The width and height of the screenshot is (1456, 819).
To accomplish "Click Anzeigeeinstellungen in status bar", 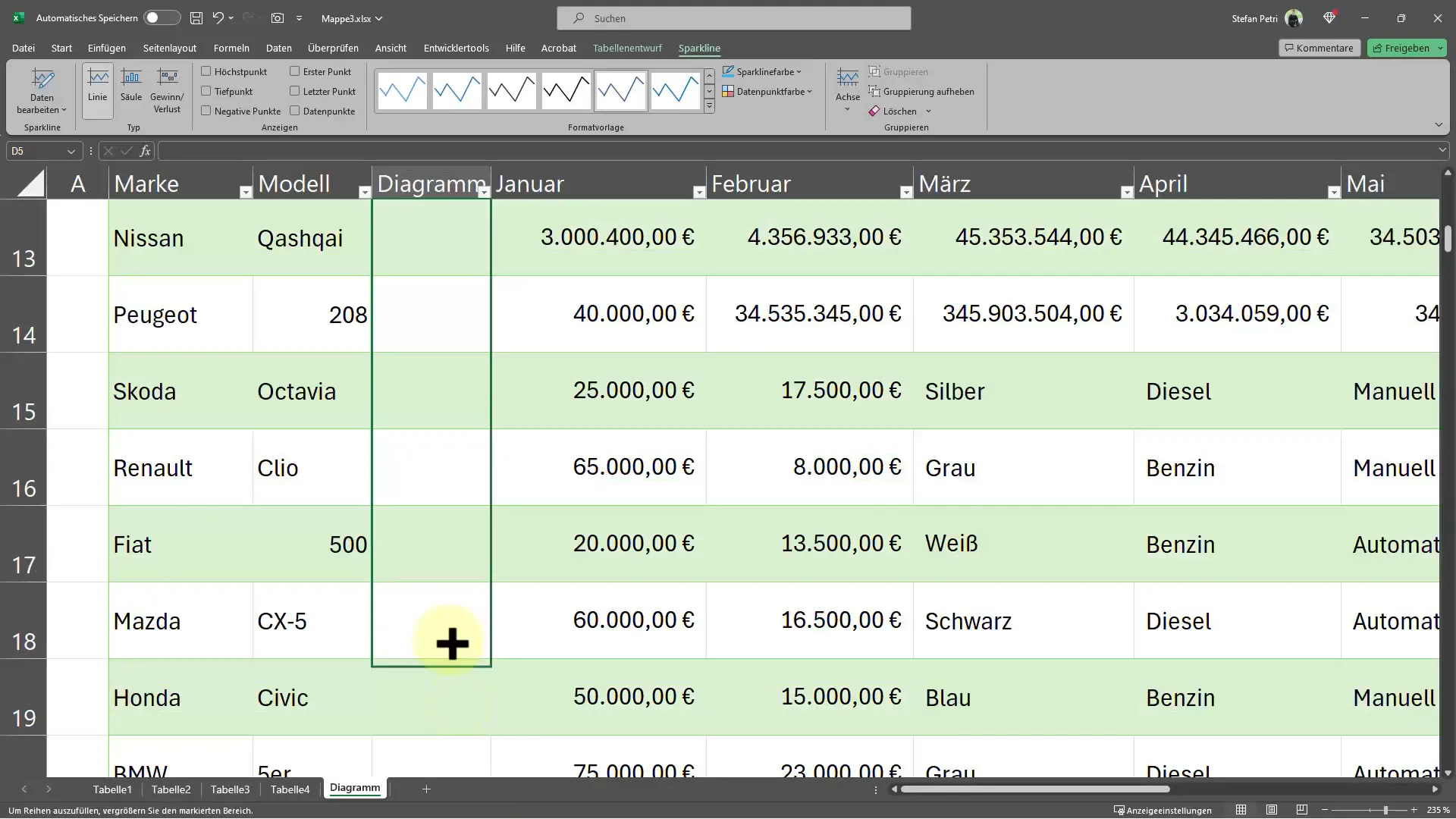I will pyautogui.click(x=1163, y=811).
